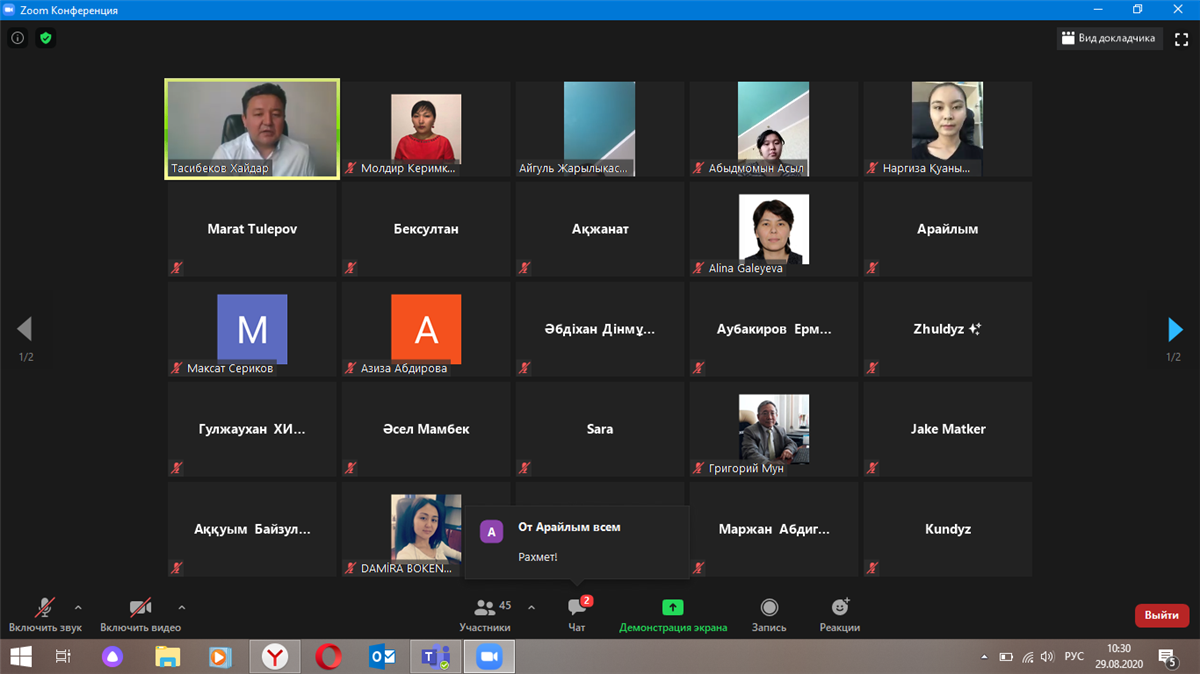Switch layout using Вид докладчика
Screen dimensions: 1200x674
click(x=1109, y=38)
